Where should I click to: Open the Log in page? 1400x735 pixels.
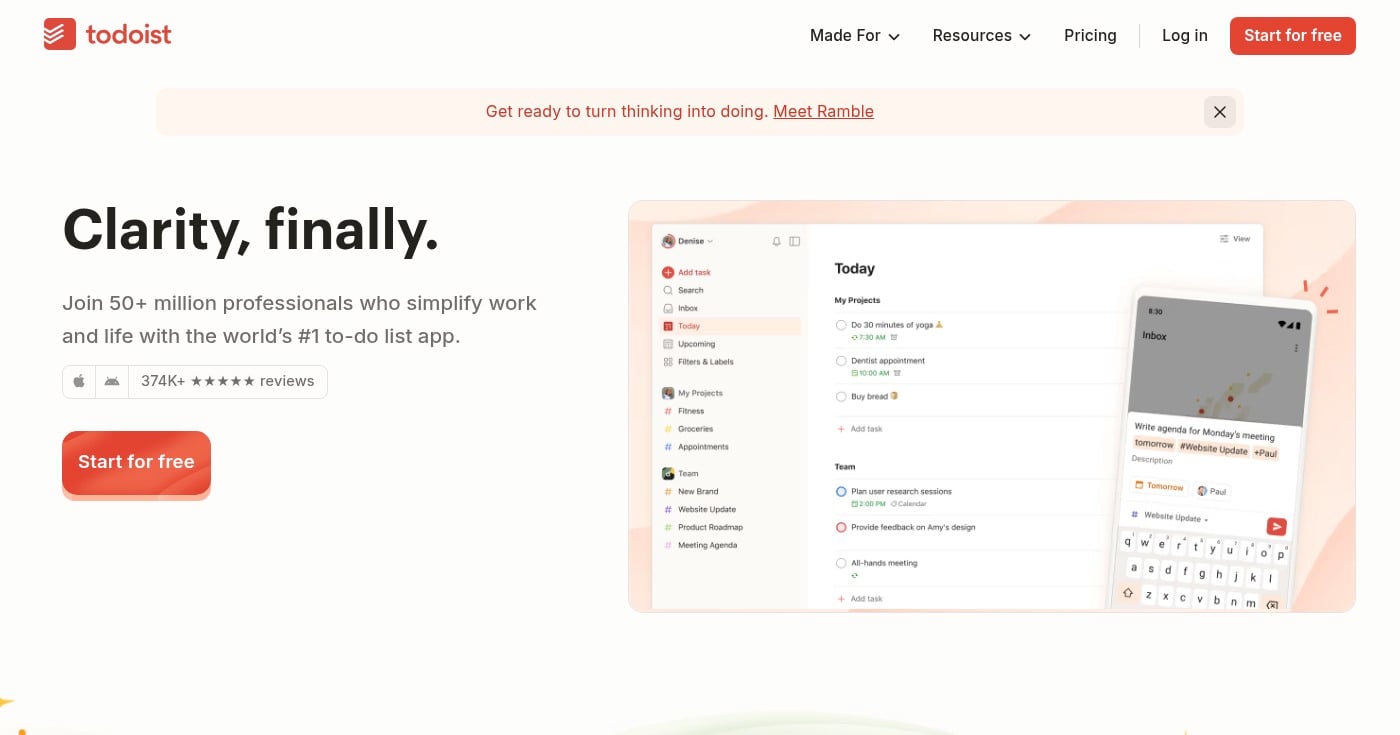1185,36
